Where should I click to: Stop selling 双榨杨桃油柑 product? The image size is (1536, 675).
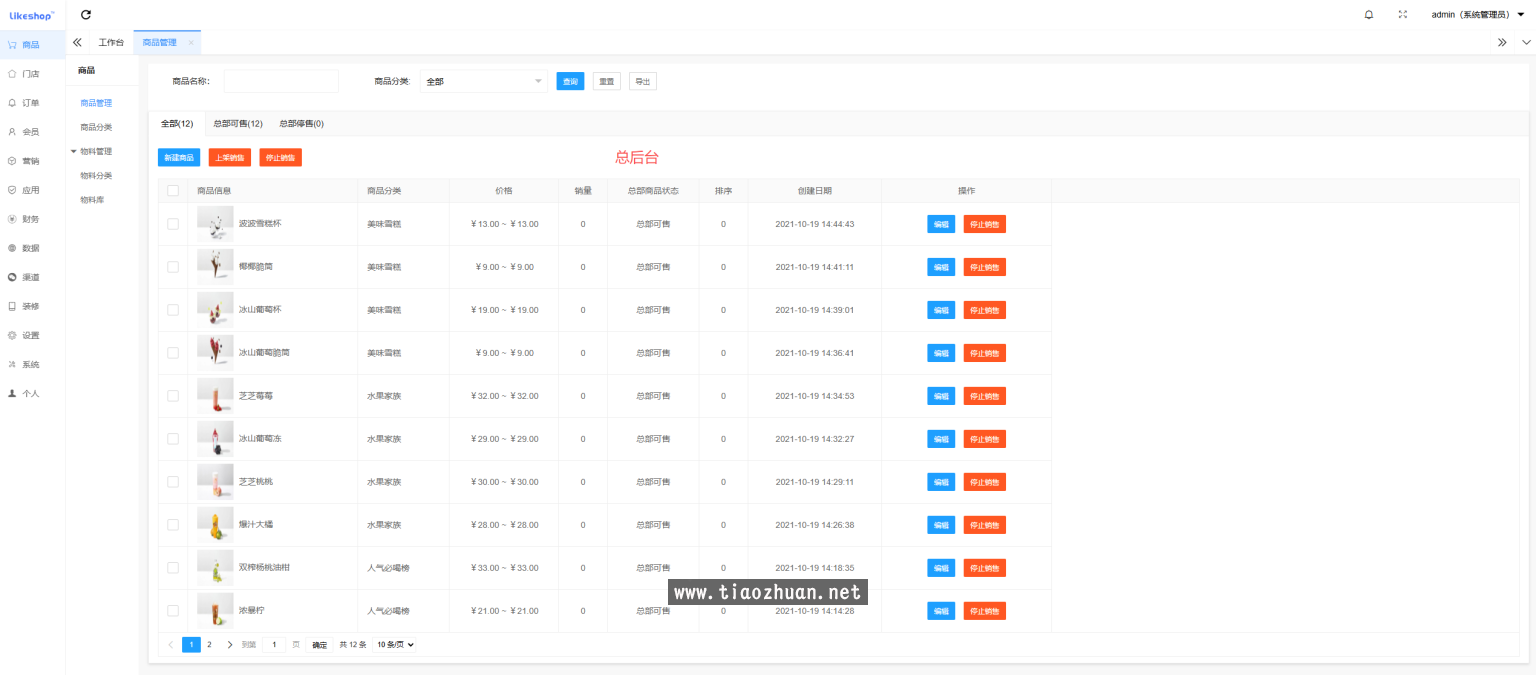click(x=985, y=568)
